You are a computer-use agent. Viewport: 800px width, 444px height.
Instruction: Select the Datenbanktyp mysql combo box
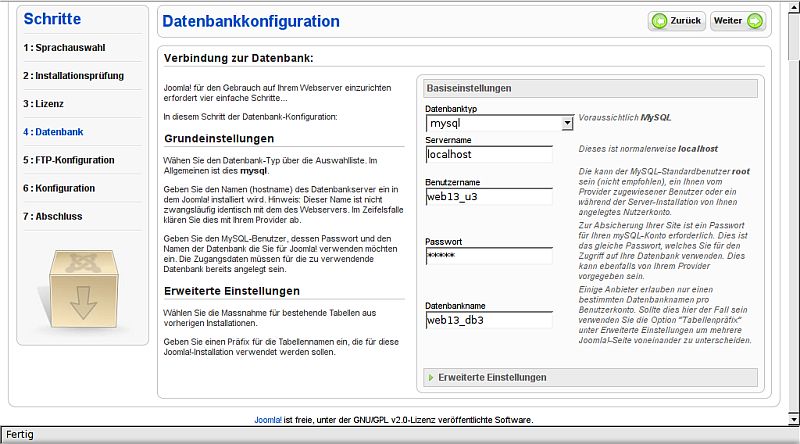(x=499, y=123)
